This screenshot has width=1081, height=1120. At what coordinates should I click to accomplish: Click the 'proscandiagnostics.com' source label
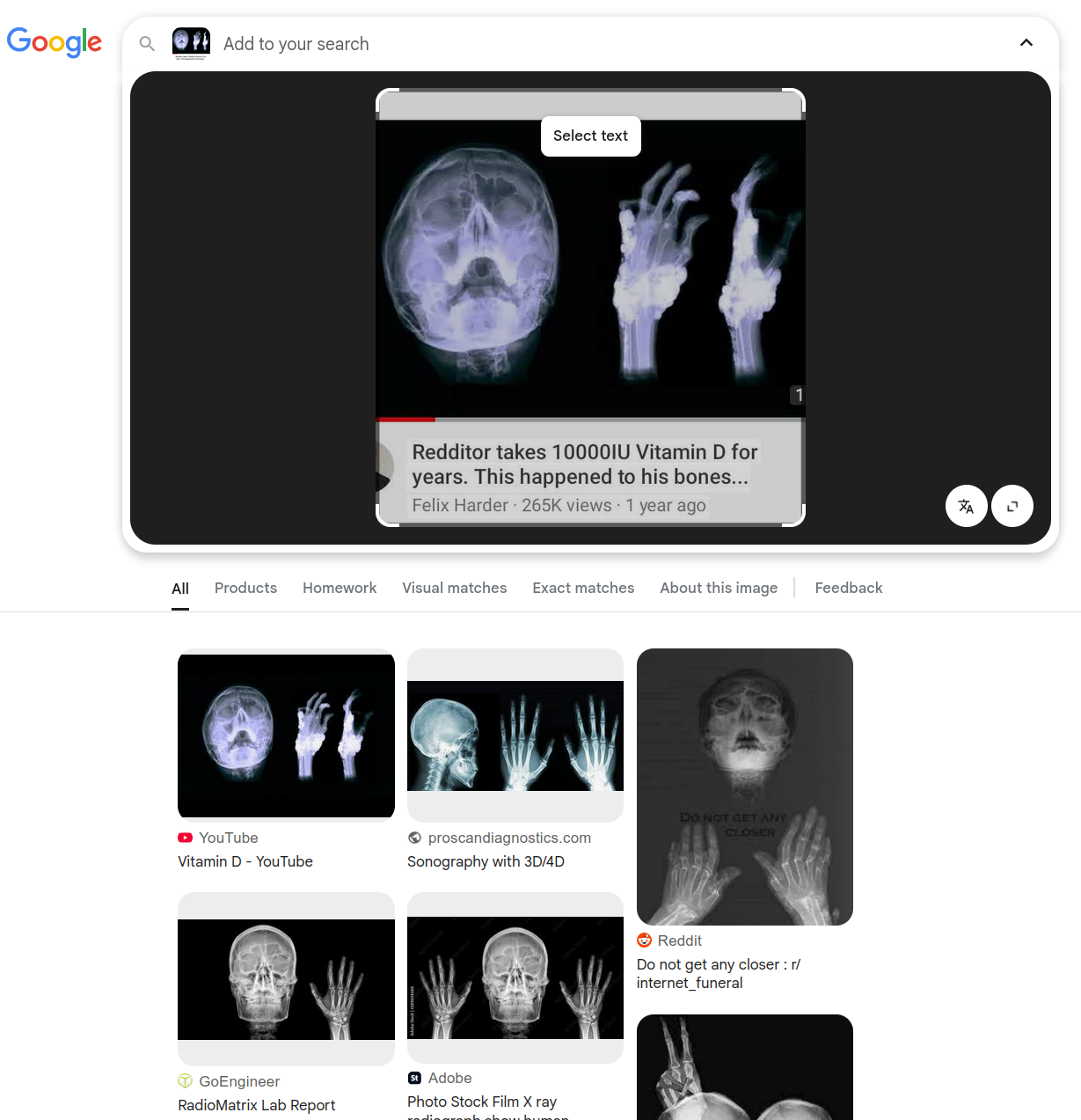point(509,838)
